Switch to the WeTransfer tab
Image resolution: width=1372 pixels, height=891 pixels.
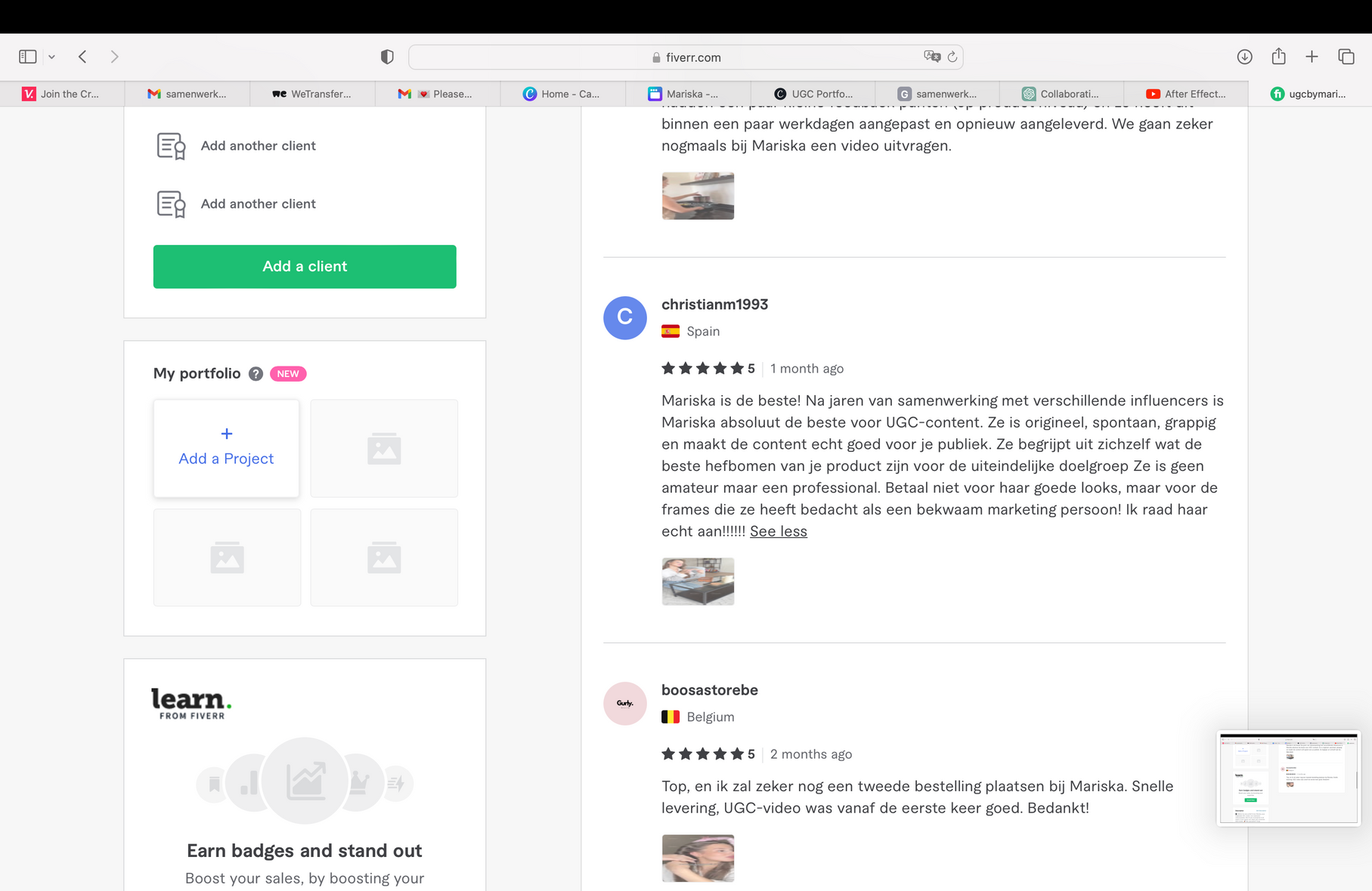click(312, 94)
